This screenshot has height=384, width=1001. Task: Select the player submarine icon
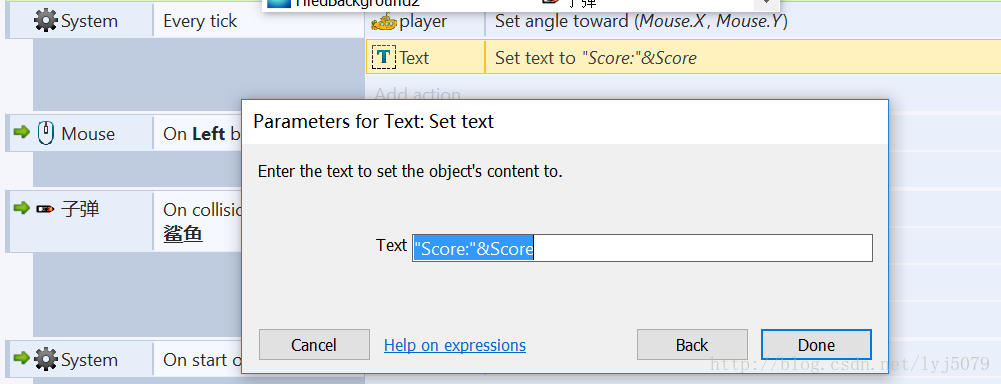tap(383, 22)
